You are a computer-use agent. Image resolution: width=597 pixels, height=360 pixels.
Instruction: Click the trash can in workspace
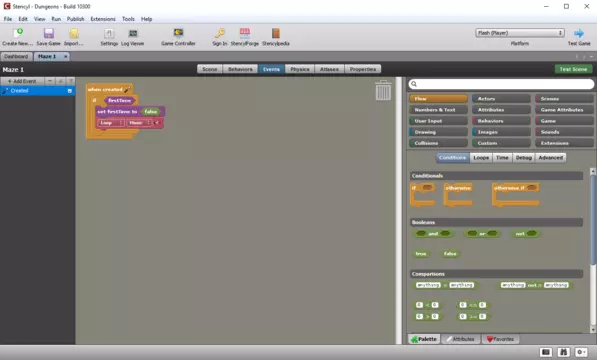383,90
